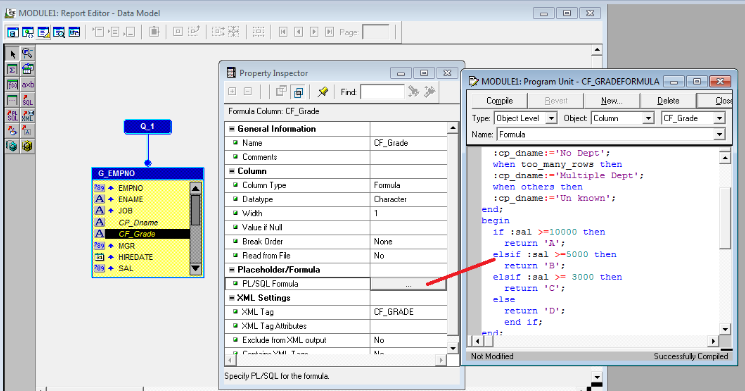Click the Name property value CF_Grade
Image resolution: width=745 pixels, height=391 pixels.
pyautogui.click(x=409, y=143)
